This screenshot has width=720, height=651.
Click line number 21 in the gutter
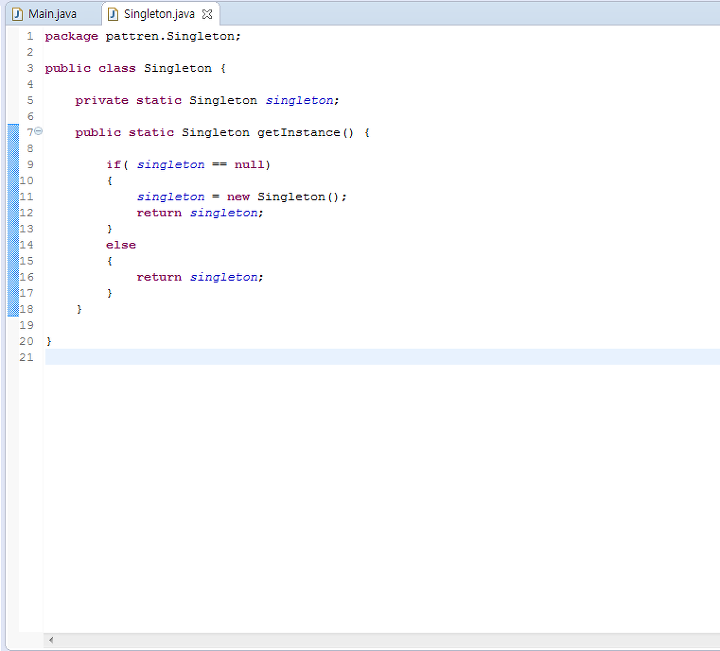(x=26, y=357)
